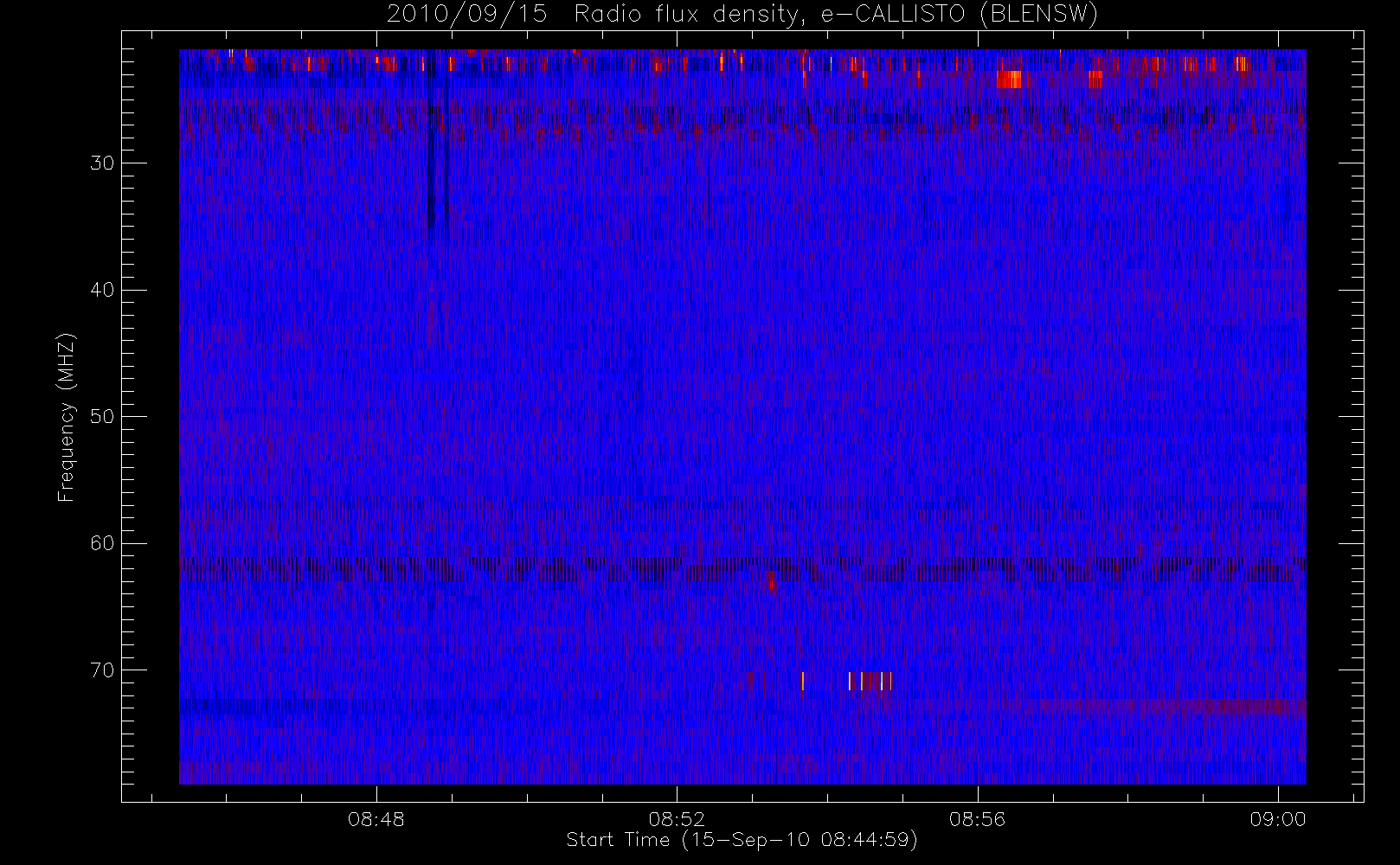Click the 08:56 time tick label

point(978,818)
